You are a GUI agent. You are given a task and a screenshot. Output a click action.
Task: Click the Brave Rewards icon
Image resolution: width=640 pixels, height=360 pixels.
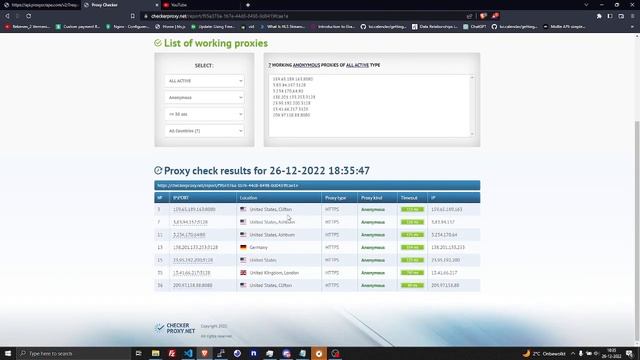[495, 16]
